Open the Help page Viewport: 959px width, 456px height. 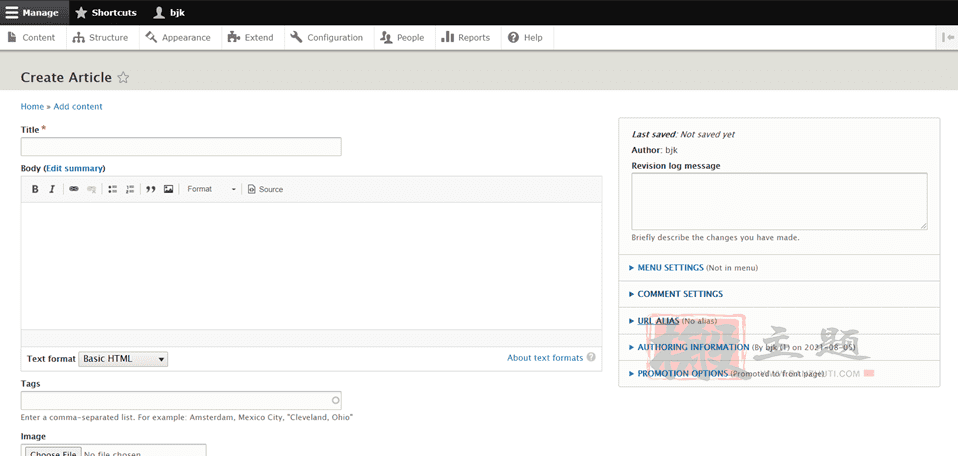(525, 37)
